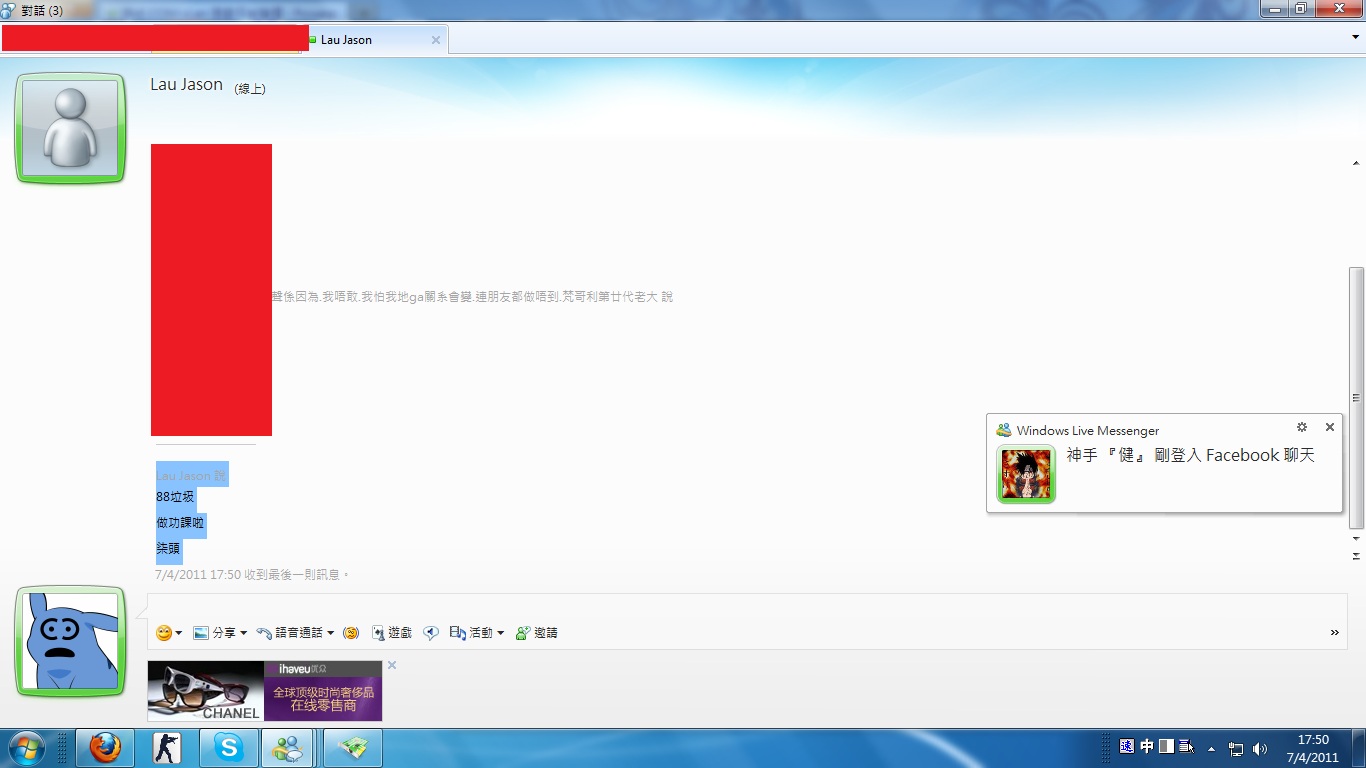Toggle full/half-width character mode in IME
This screenshot has width=1366, height=768.
1166,747
